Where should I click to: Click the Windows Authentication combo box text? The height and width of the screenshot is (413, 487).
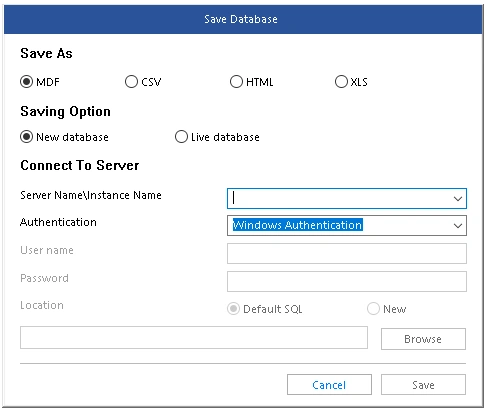(297, 225)
